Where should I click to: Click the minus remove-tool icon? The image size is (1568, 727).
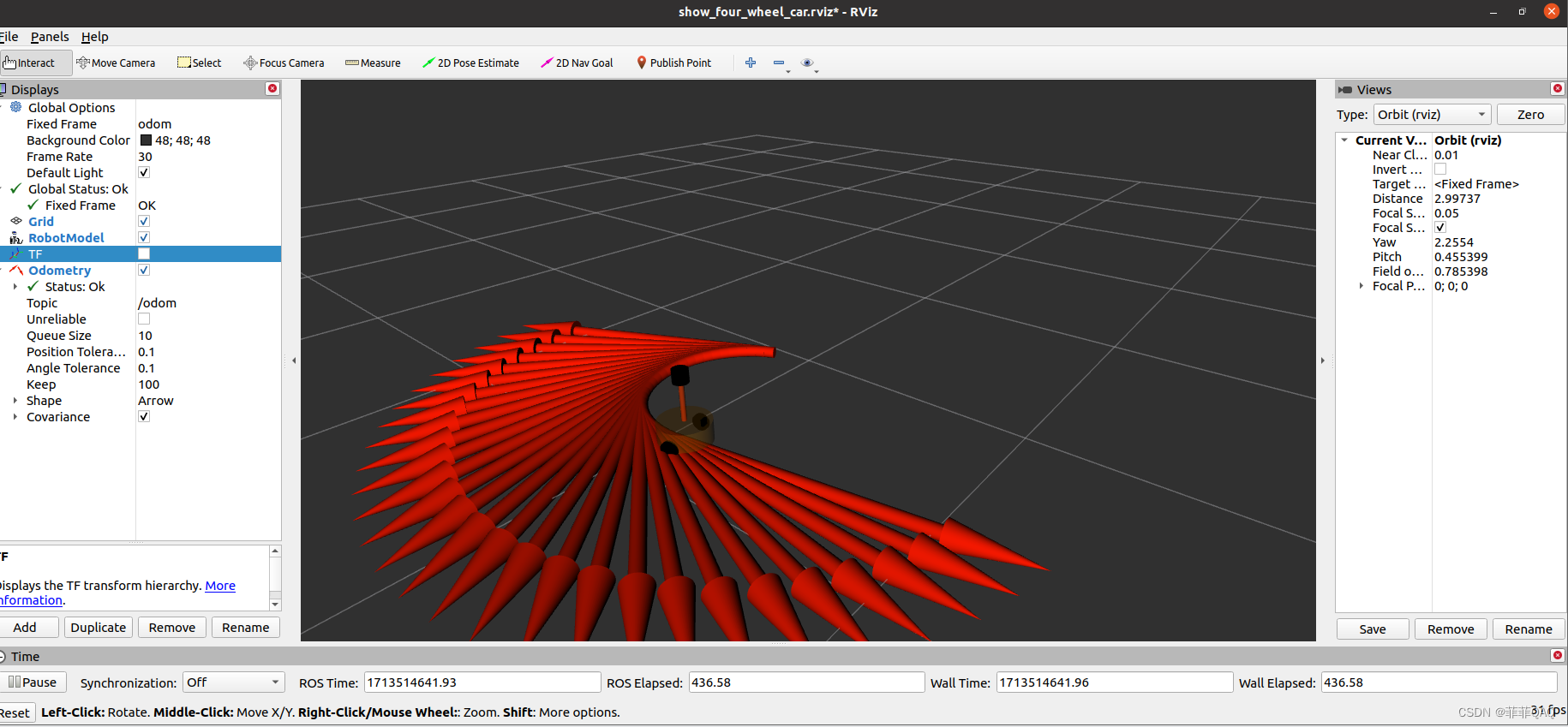coord(779,63)
